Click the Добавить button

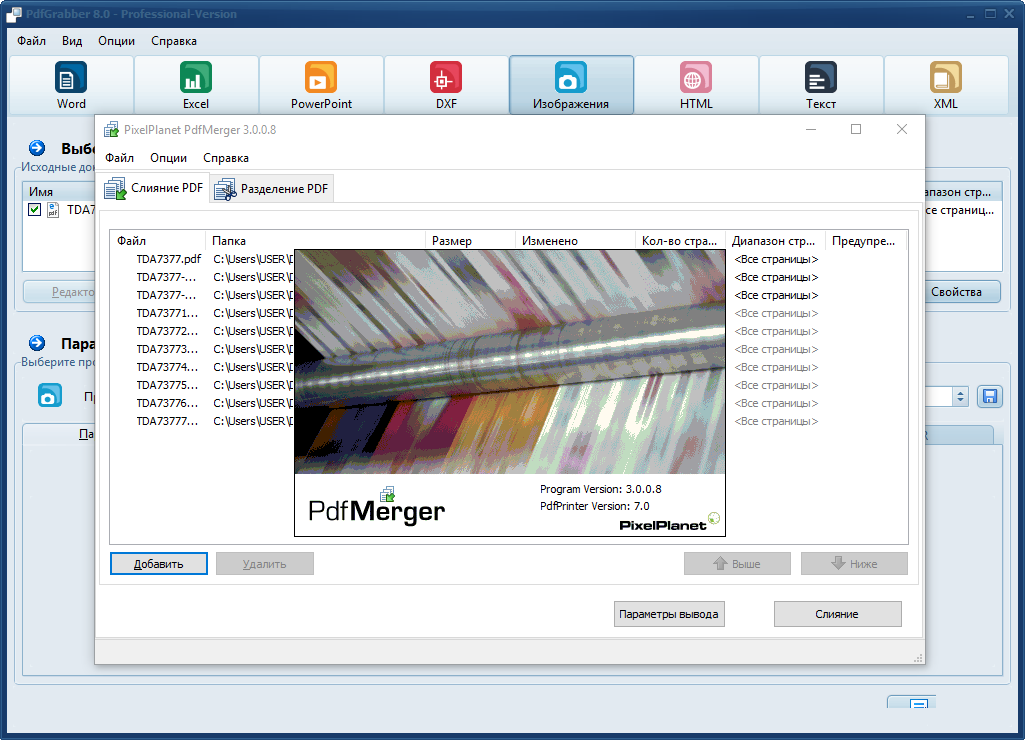coord(159,563)
